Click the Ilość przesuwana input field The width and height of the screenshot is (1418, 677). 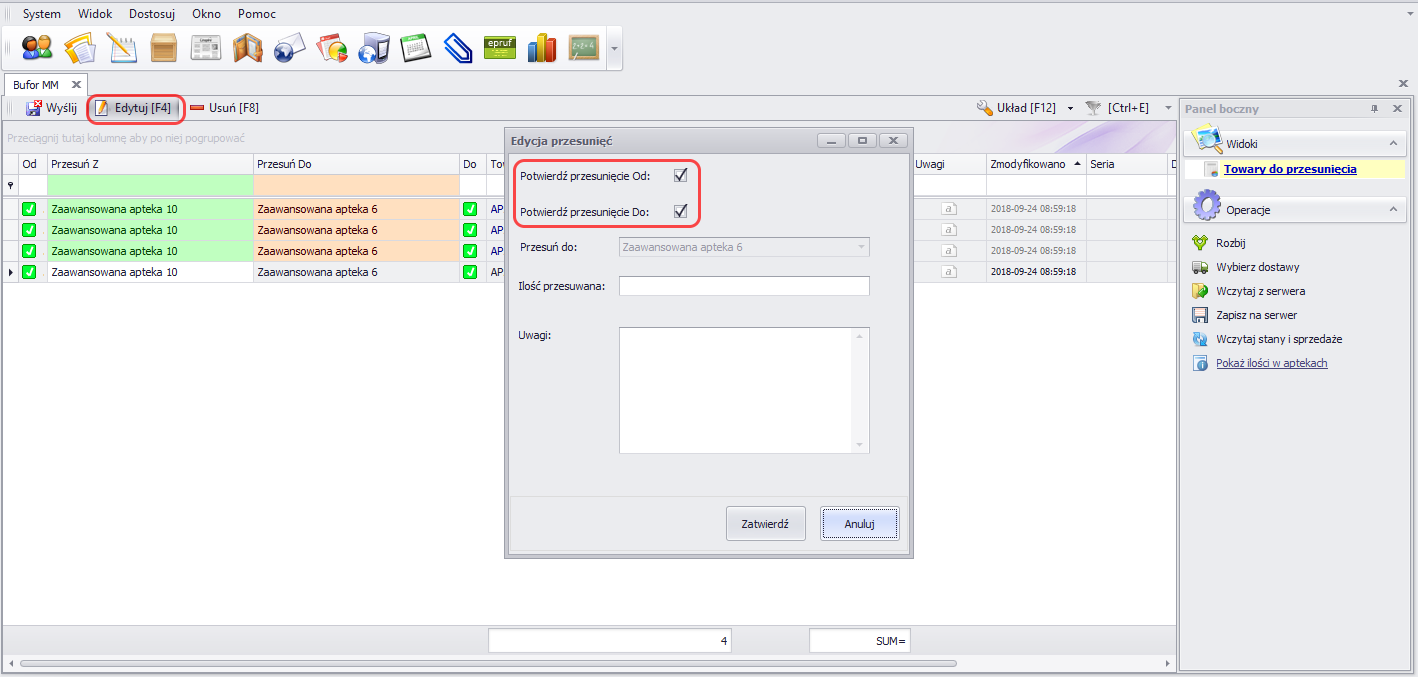click(x=744, y=287)
